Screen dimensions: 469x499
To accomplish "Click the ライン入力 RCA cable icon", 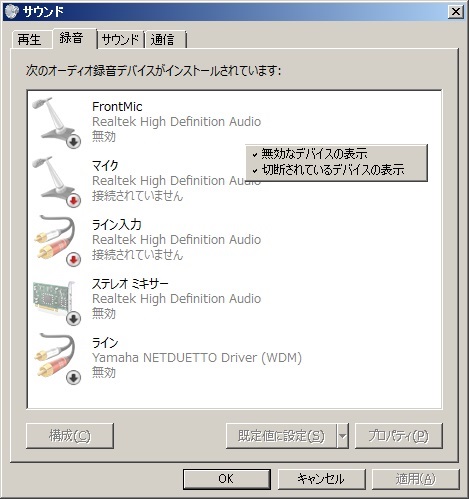I will [x=56, y=240].
